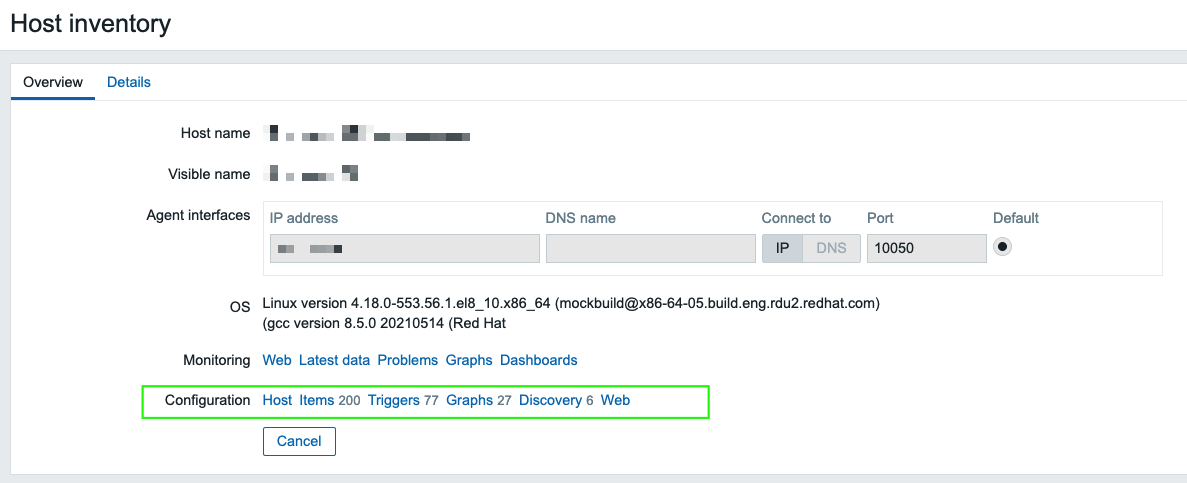Image resolution: width=1187 pixels, height=483 pixels.
Task: Open Web link in Configuration row
Action: click(615, 400)
